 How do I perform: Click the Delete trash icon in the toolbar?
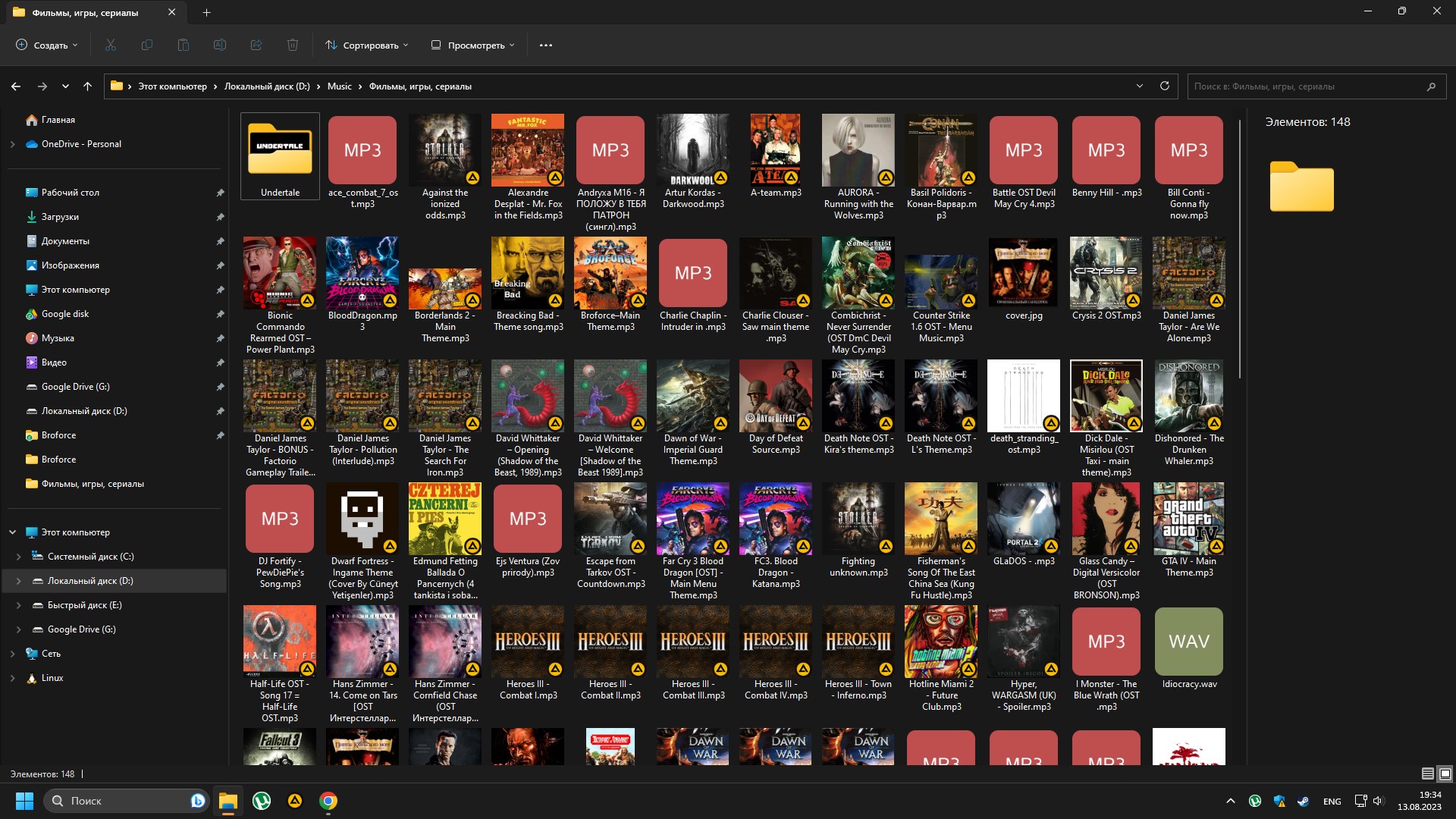pos(293,45)
